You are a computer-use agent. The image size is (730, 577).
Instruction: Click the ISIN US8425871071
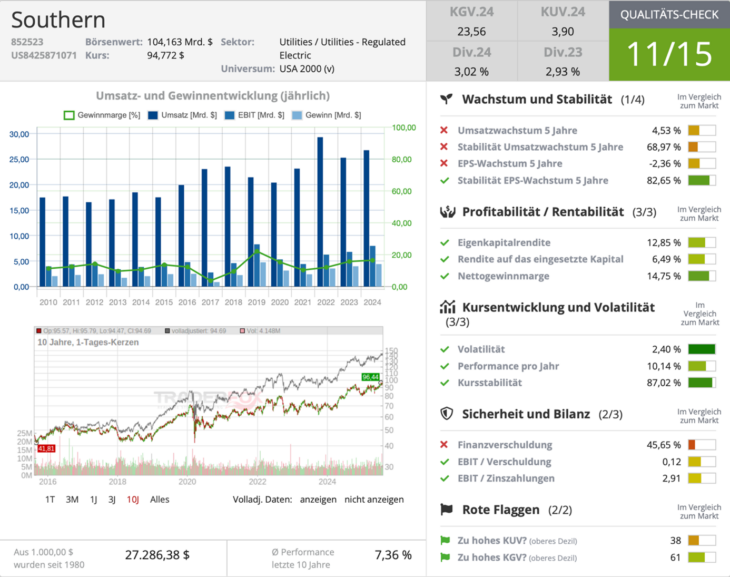point(44,55)
